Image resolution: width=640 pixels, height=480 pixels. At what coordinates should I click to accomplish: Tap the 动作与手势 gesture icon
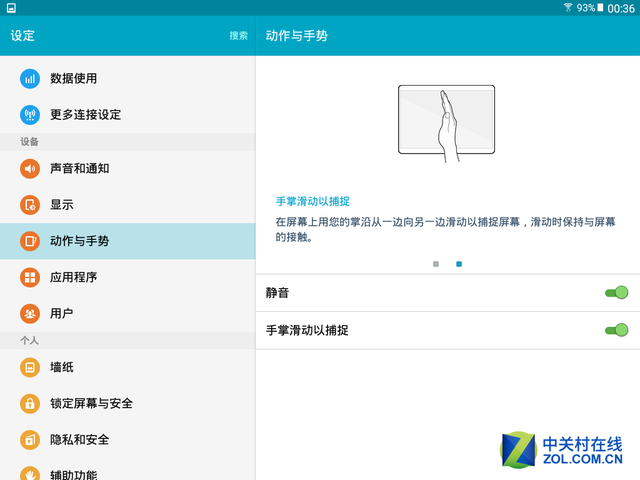(30, 241)
